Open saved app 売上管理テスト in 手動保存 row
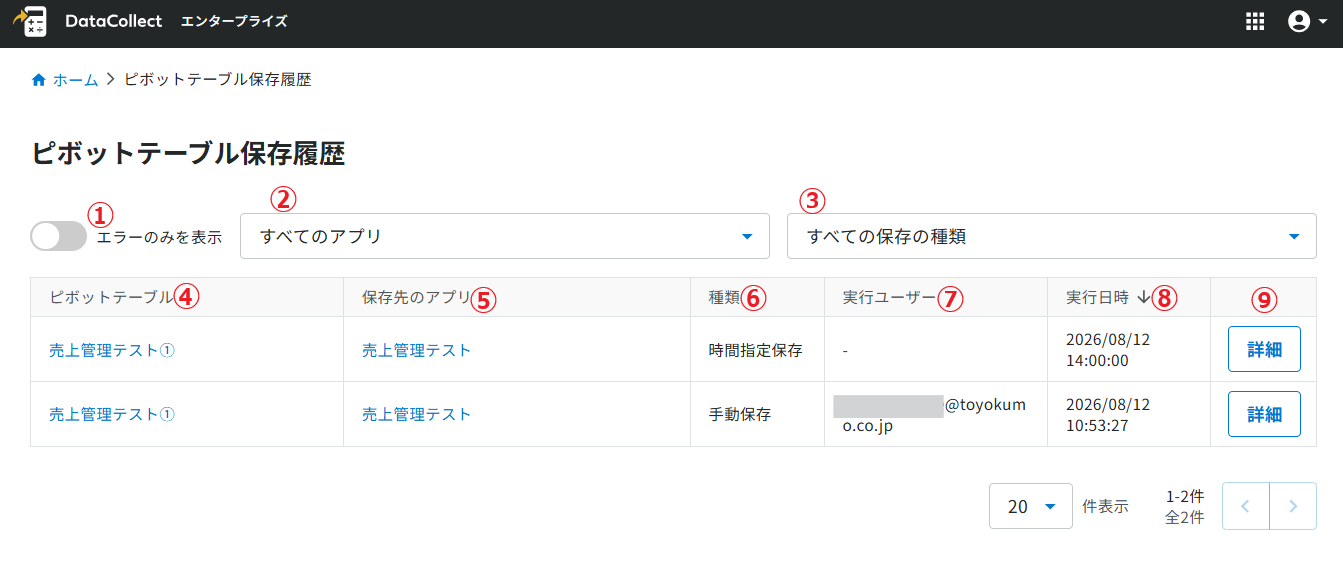 point(416,414)
